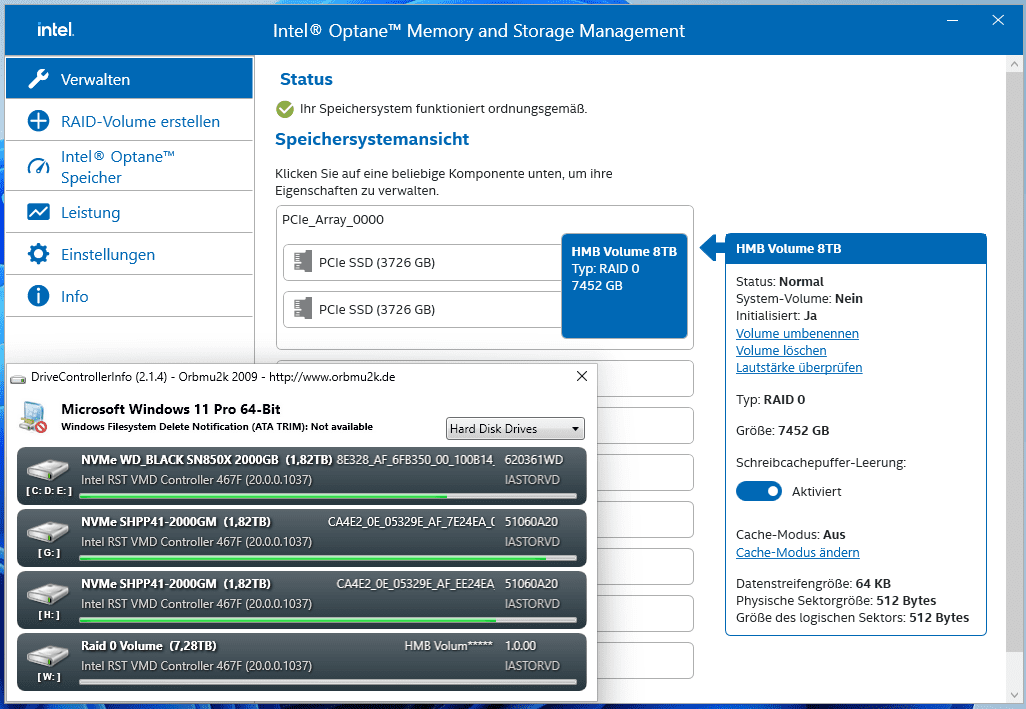Click the Physische Sektorgröße: 512 Bytes text
The image size is (1026, 709).
(x=836, y=600)
